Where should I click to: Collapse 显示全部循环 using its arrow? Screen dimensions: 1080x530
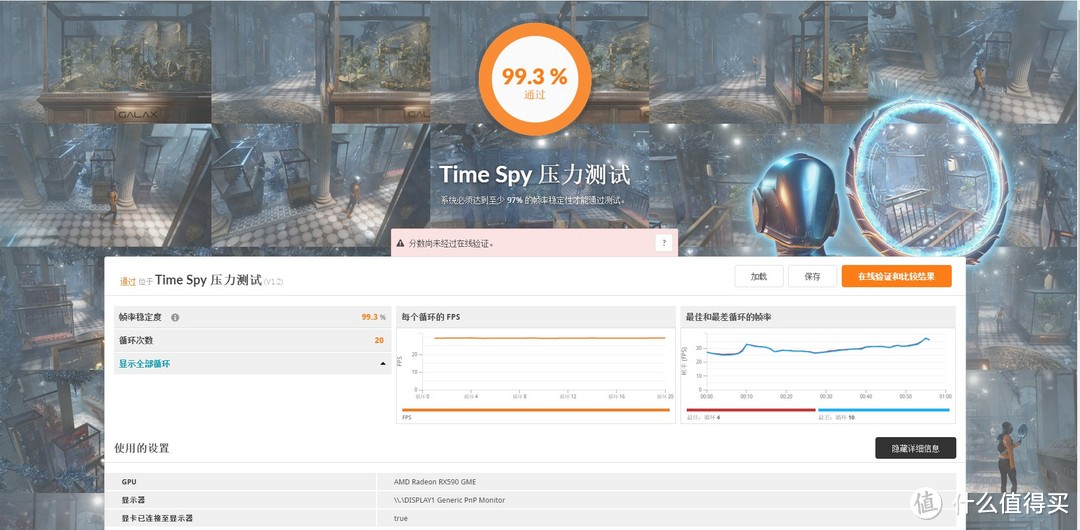[x=382, y=364]
